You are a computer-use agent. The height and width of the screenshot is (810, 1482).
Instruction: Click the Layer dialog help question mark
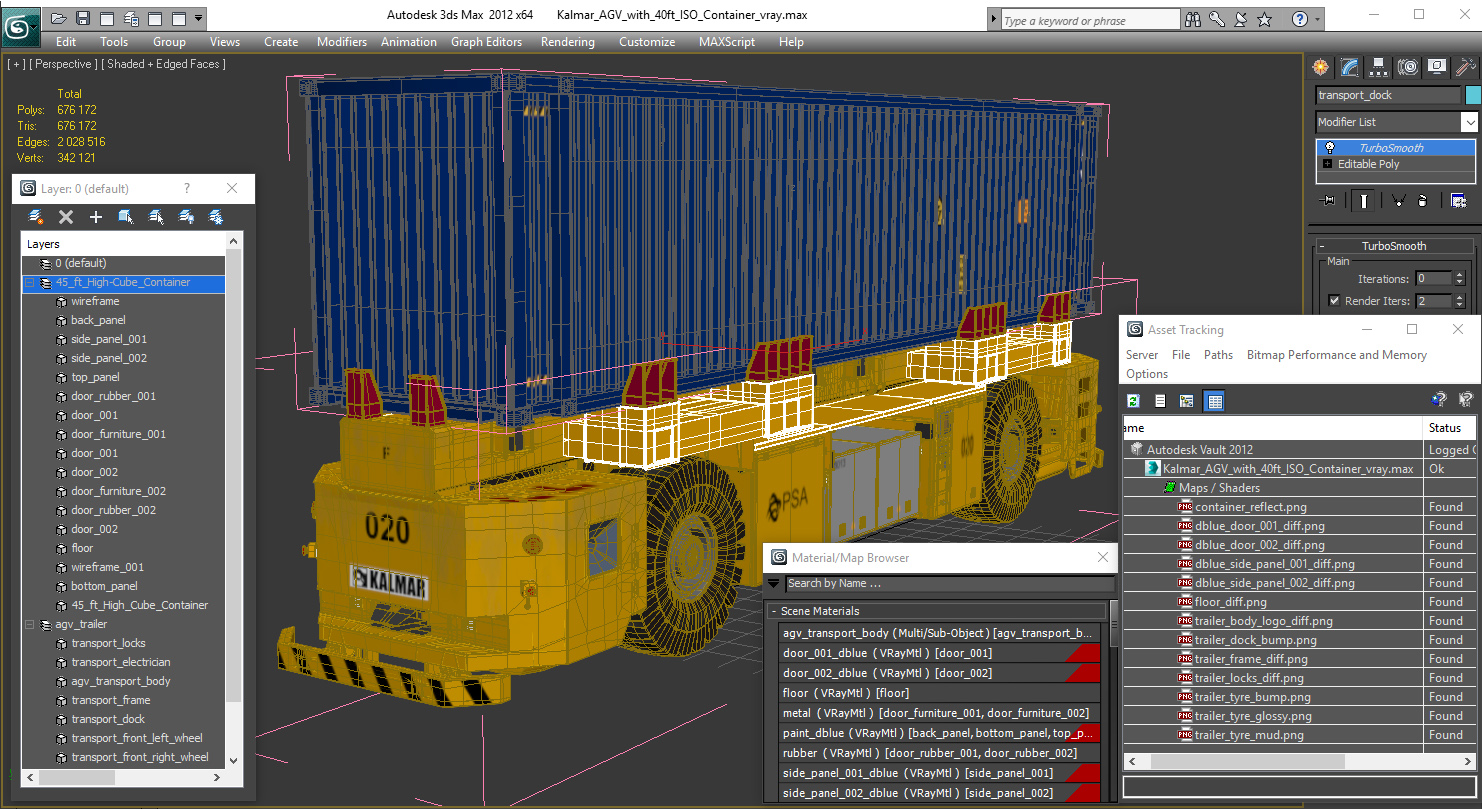coord(186,188)
